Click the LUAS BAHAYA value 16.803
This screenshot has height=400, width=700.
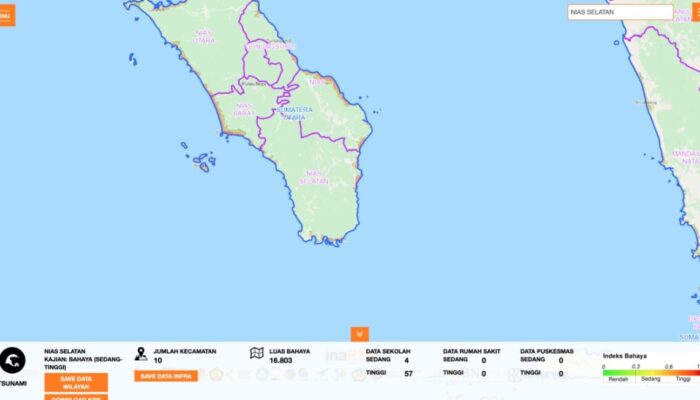pos(281,360)
